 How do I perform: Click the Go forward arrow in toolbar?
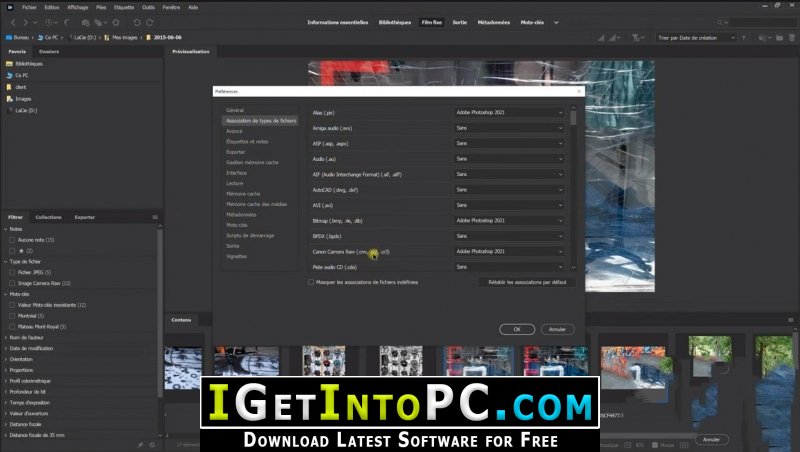tap(25, 22)
